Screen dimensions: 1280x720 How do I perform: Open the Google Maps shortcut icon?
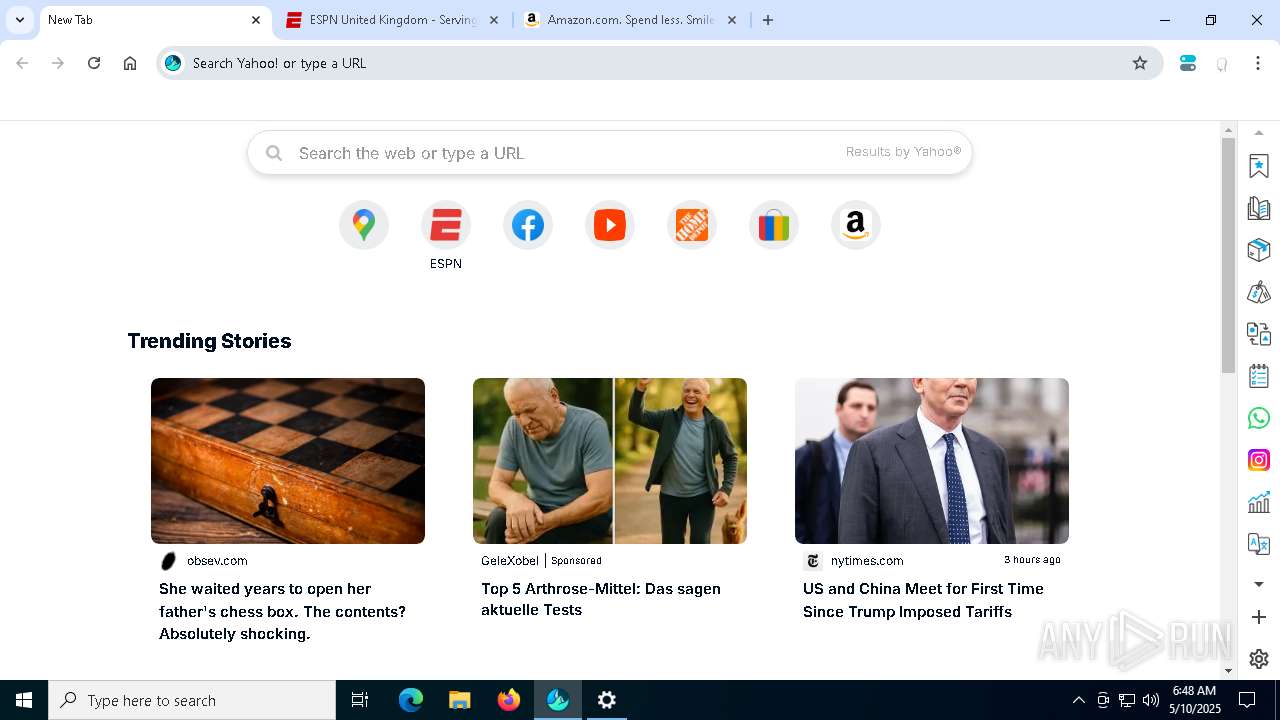click(x=364, y=225)
